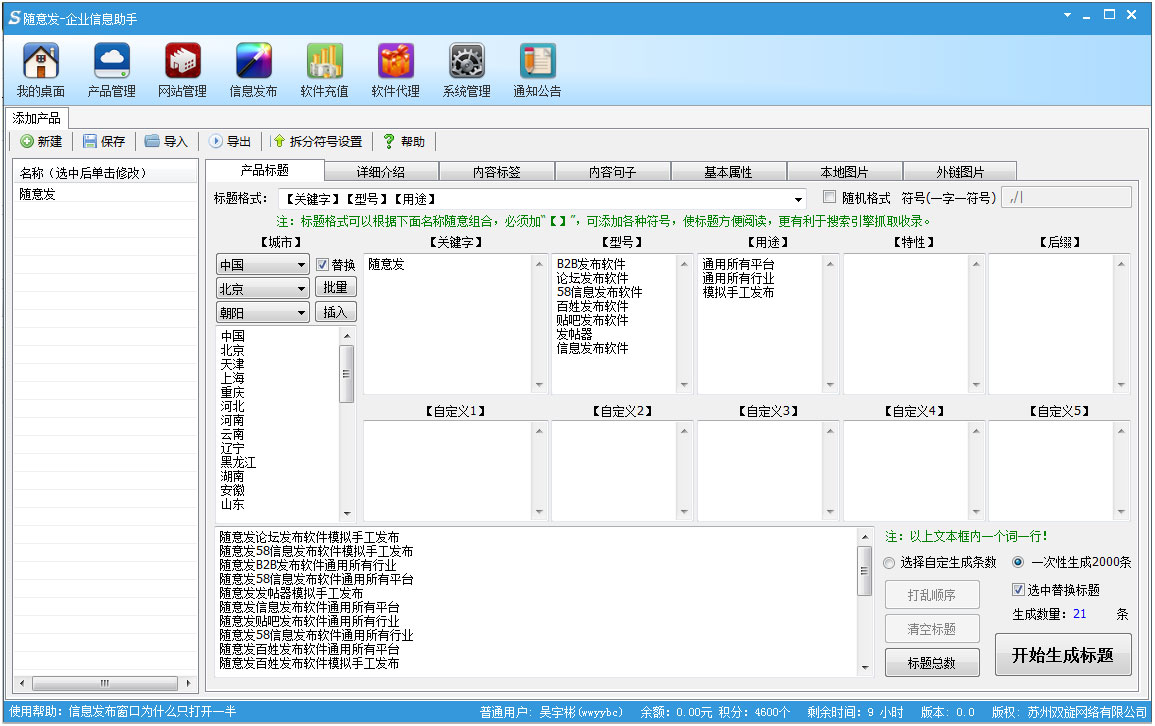Screen dimensions: 1155x726
Task: Open 信息发布 from the top toolbar
Action: tap(253, 63)
